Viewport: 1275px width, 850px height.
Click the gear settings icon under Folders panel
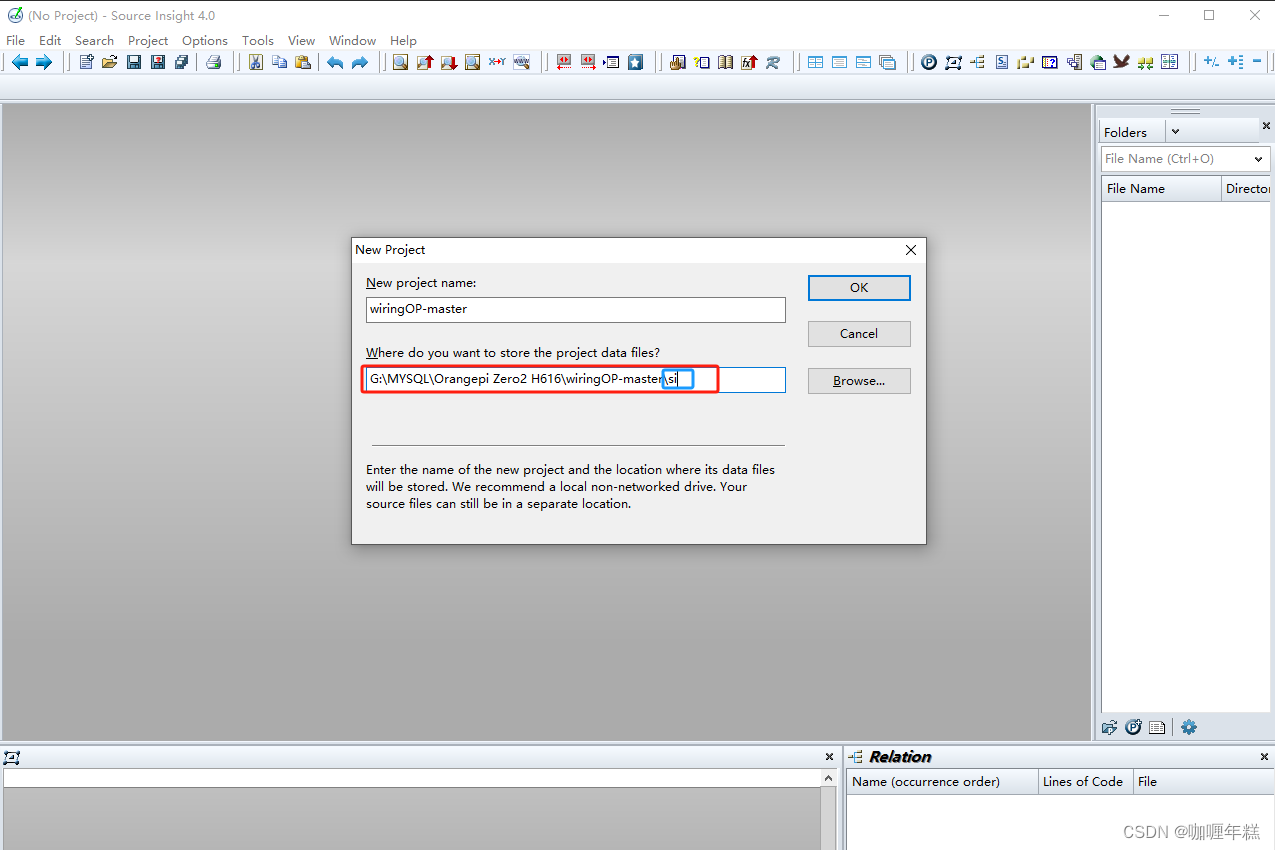(1189, 728)
